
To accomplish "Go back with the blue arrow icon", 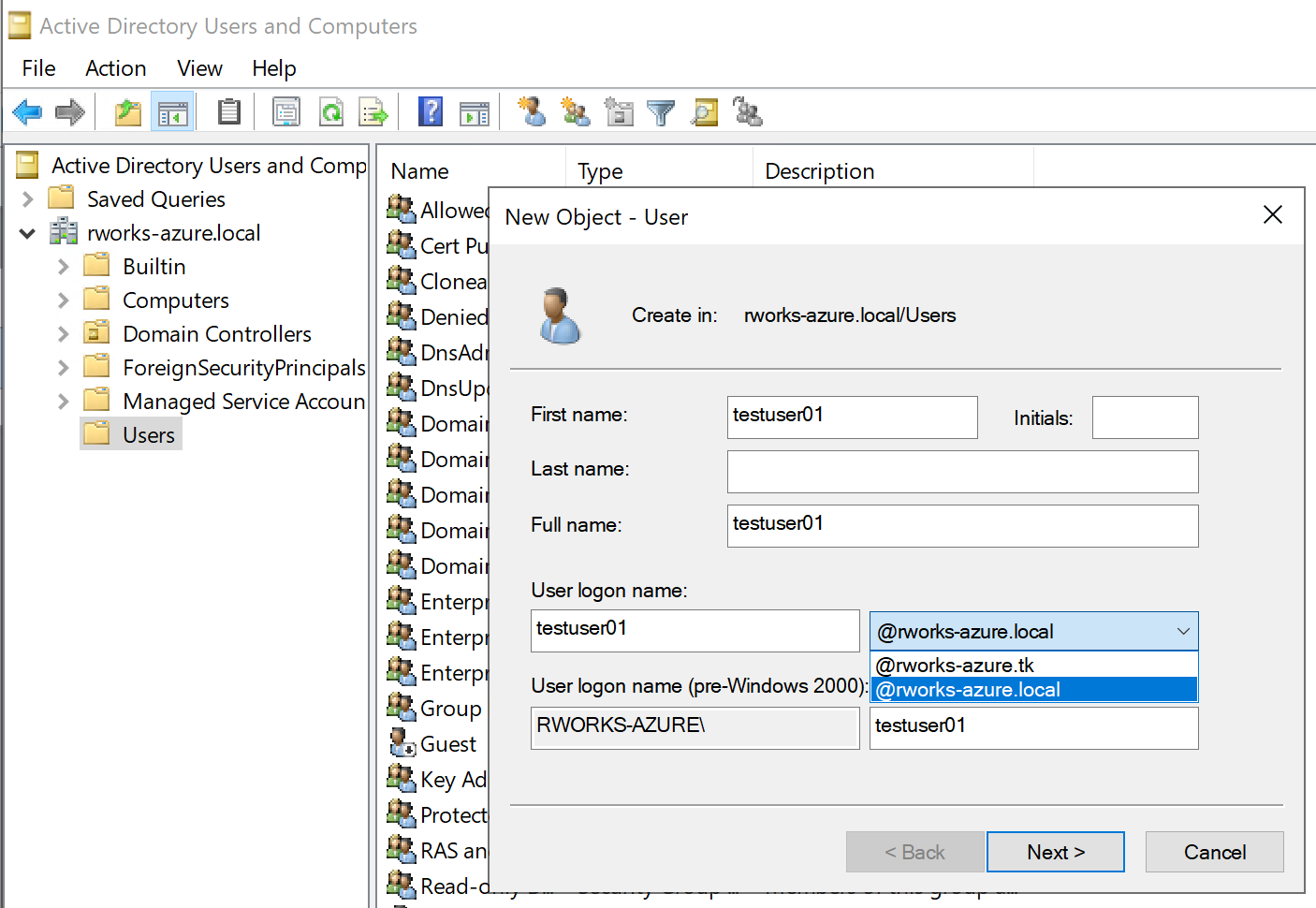I will coord(27,113).
